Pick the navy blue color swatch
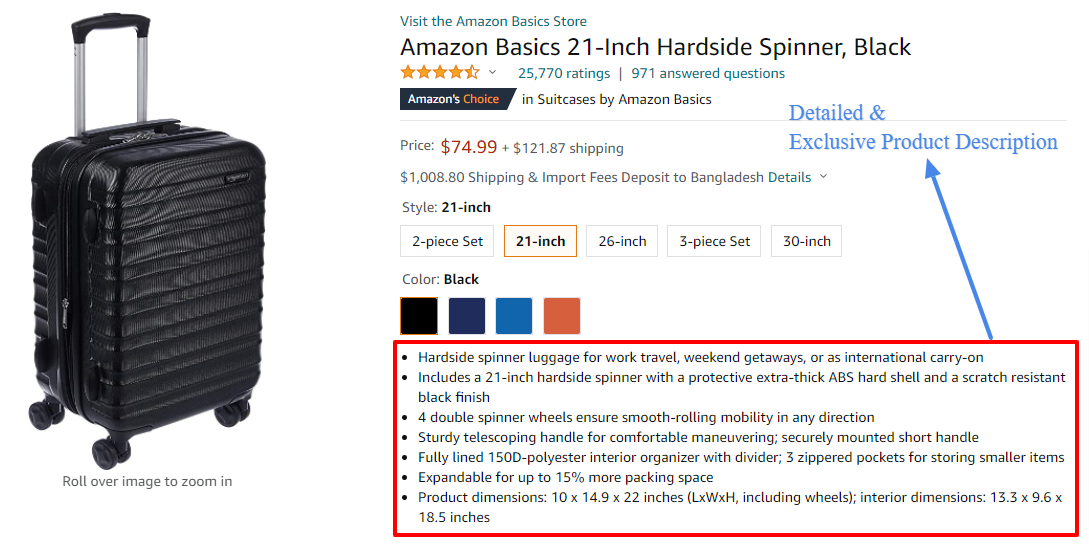Screen dimensions: 1089x548 click(x=467, y=316)
